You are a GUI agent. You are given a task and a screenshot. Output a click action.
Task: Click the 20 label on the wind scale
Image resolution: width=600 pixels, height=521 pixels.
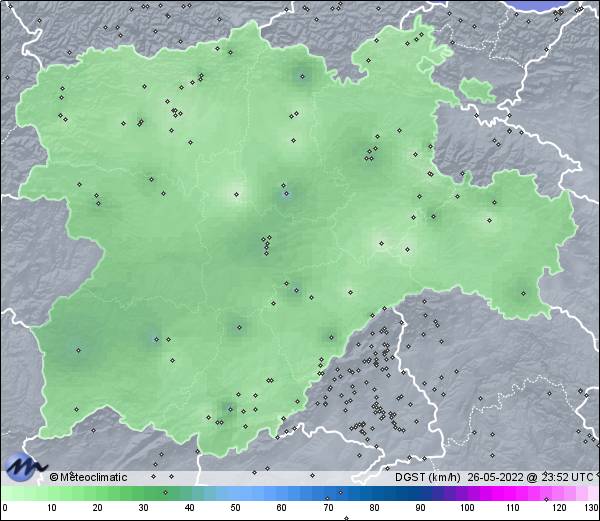[x=98, y=508]
